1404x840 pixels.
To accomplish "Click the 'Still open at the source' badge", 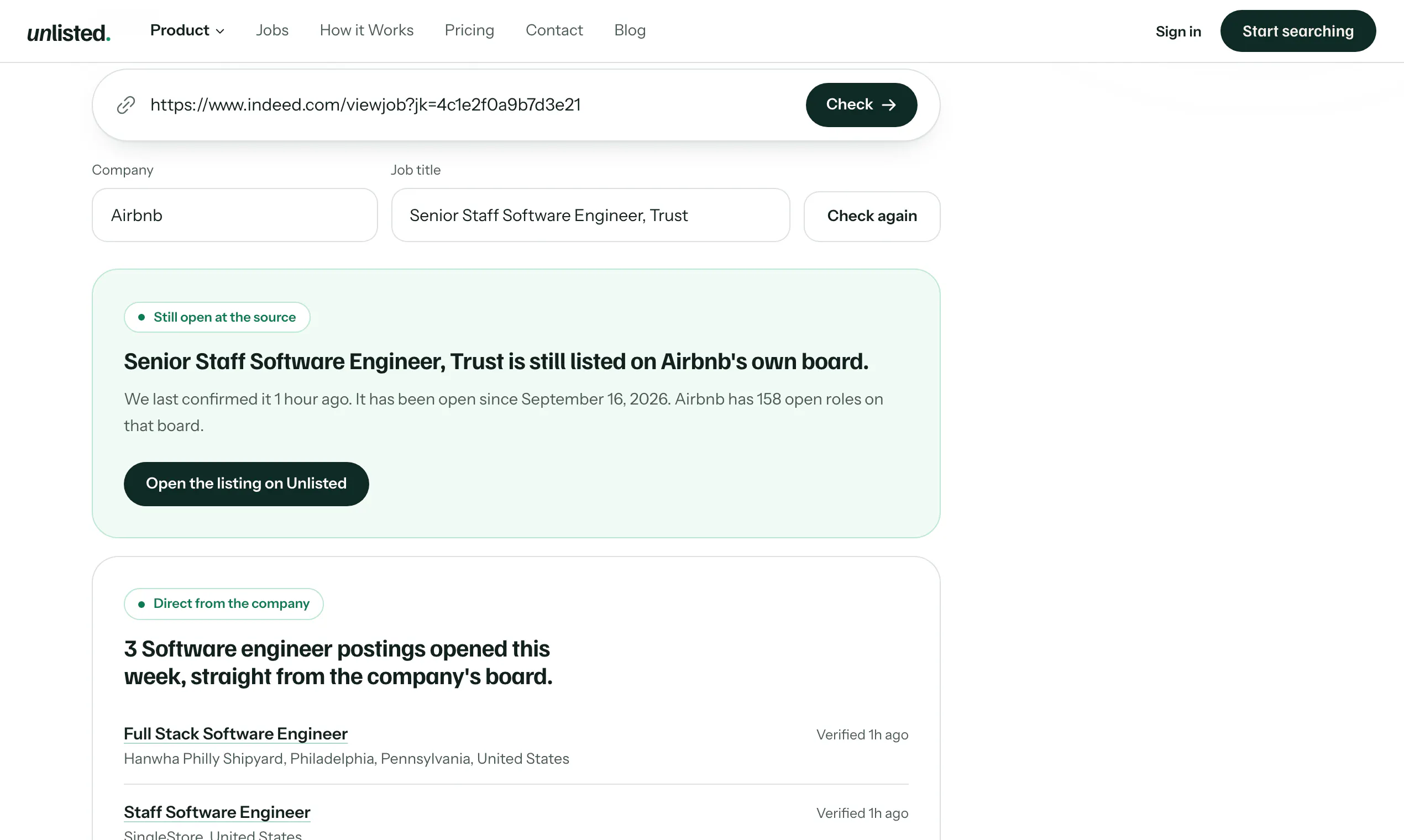I will [217, 317].
